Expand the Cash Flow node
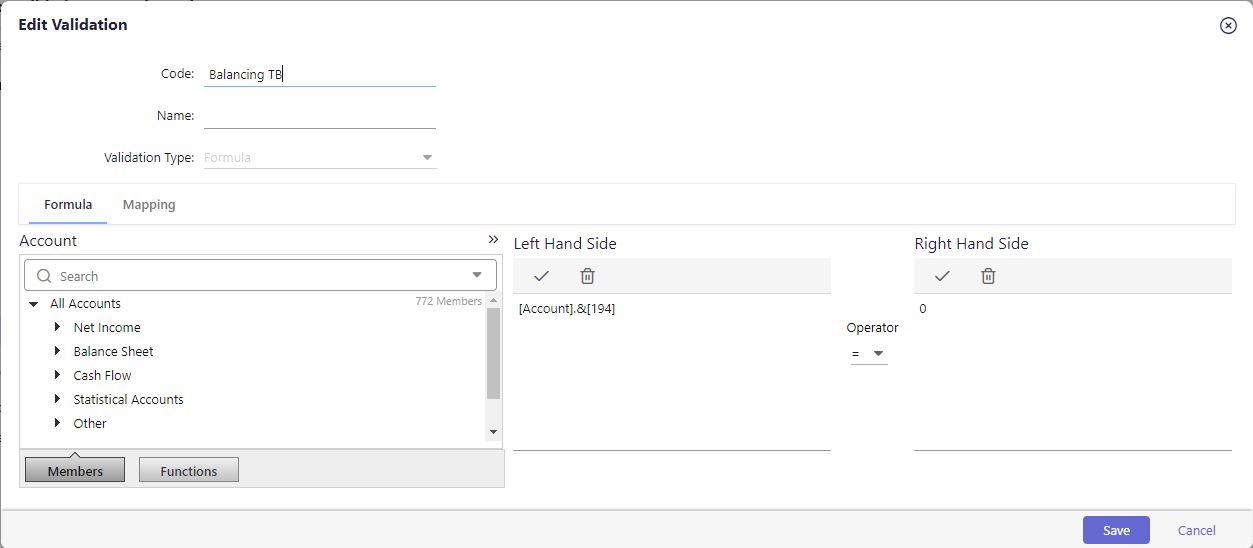 click(58, 375)
